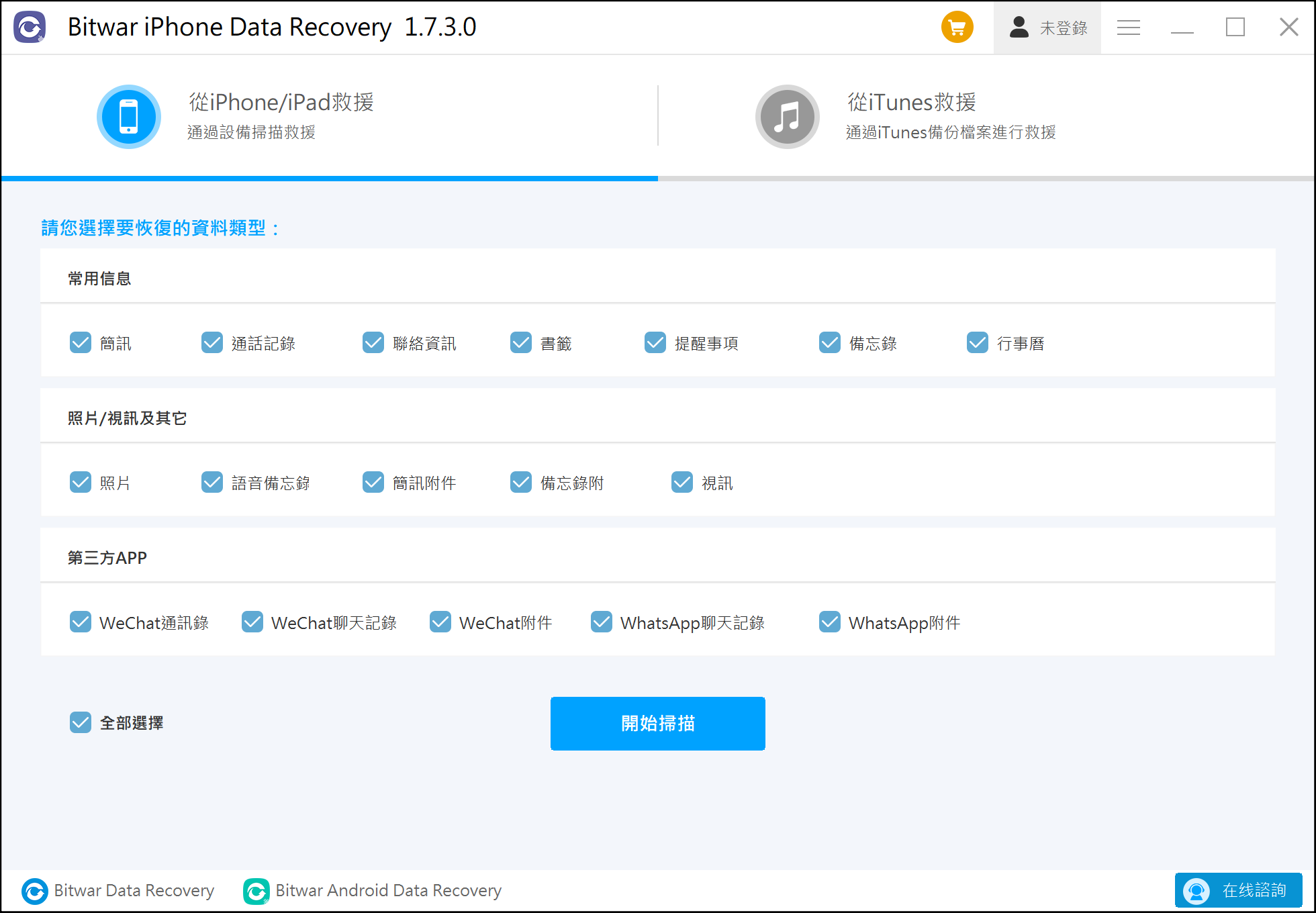The image size is (1316, 913).
Task: Minimize the Bitwar window
Action: [x=1182, y=28]
